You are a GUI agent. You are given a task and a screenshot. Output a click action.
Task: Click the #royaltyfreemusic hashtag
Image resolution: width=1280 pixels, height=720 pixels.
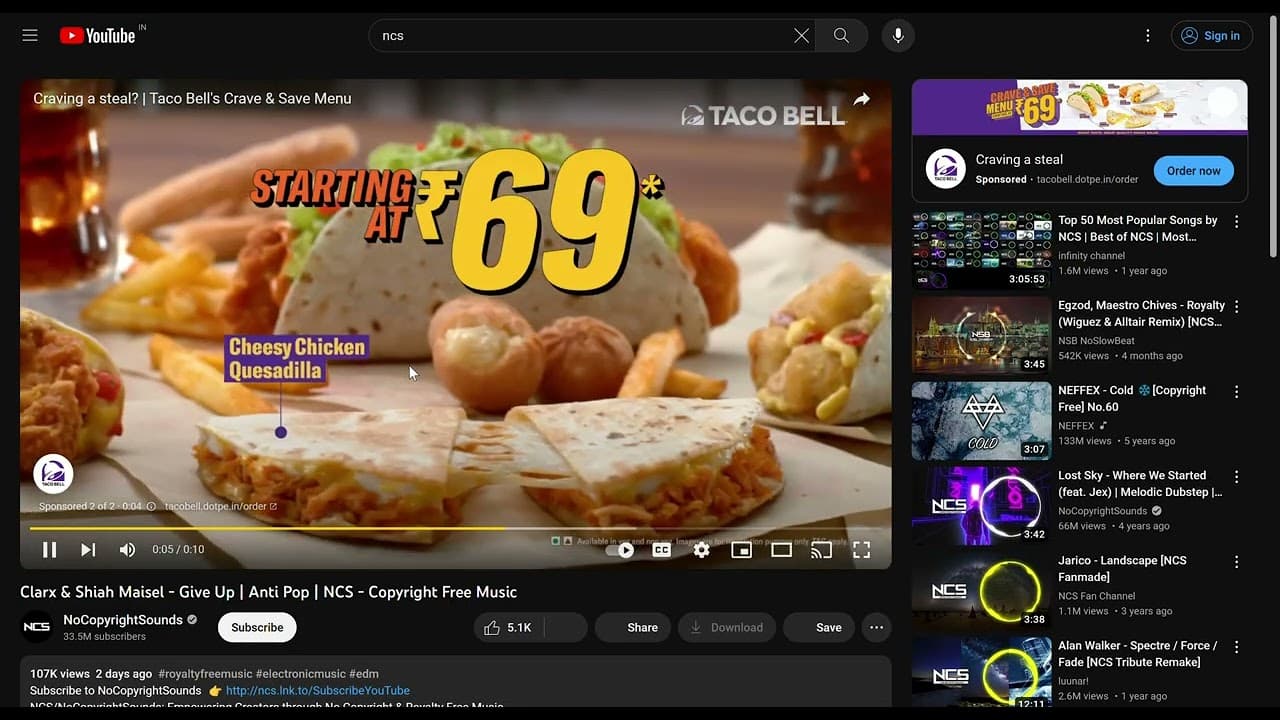click(205, 673)
